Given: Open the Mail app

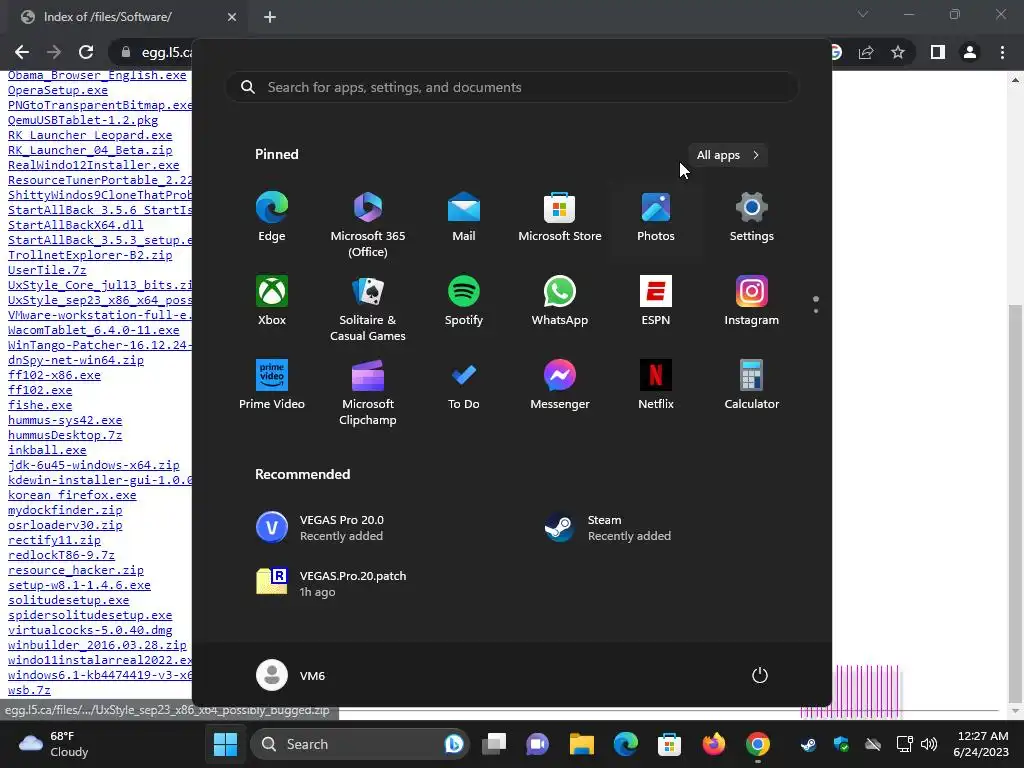Looking at the screenshot, I should 464,217.
